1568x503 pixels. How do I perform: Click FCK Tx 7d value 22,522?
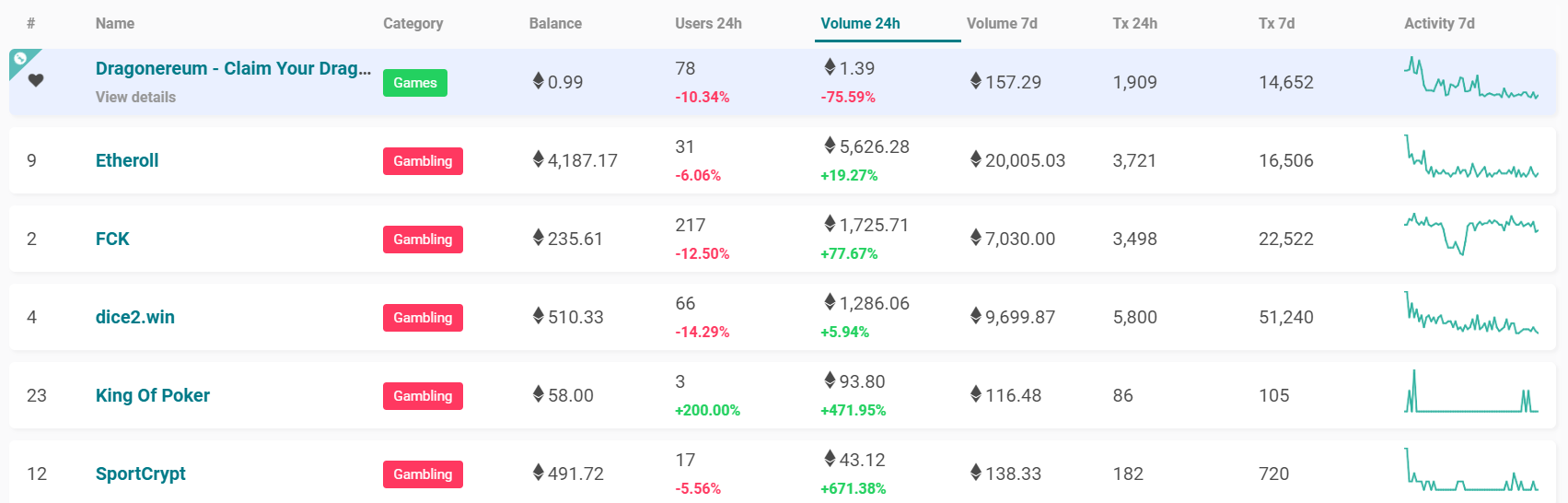click(1285, 239)
